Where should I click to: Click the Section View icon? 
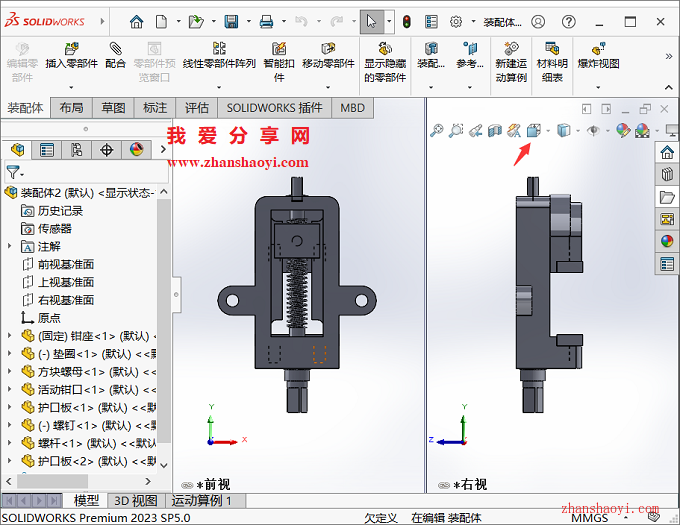click(495, 130)
